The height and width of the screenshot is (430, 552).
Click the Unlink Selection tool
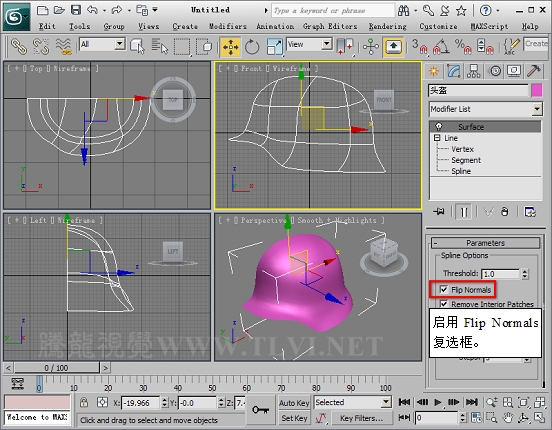click(x=41, y=46)
